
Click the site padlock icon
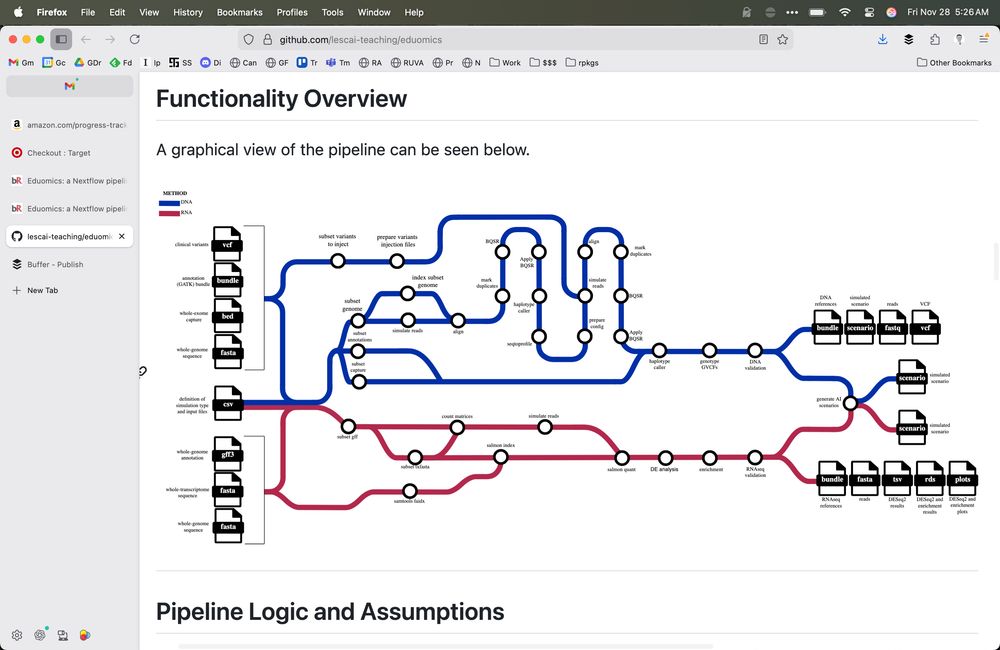pyautogui.click(x=267, y=40)
